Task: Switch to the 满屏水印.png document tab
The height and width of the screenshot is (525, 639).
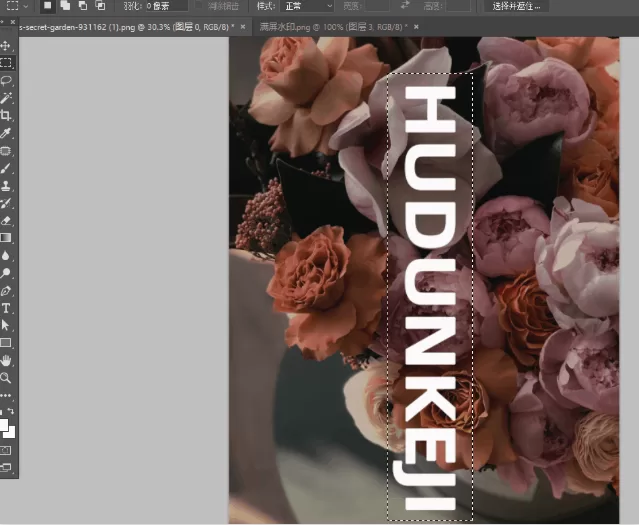Action: [333, 27]
